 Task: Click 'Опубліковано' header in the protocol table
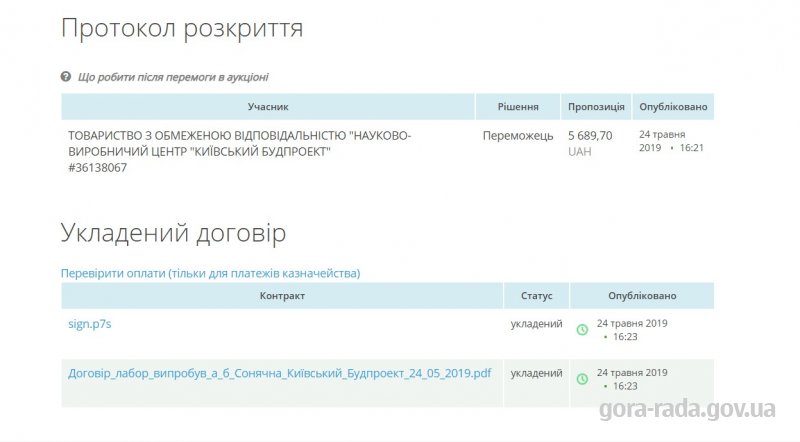[673, 107]
